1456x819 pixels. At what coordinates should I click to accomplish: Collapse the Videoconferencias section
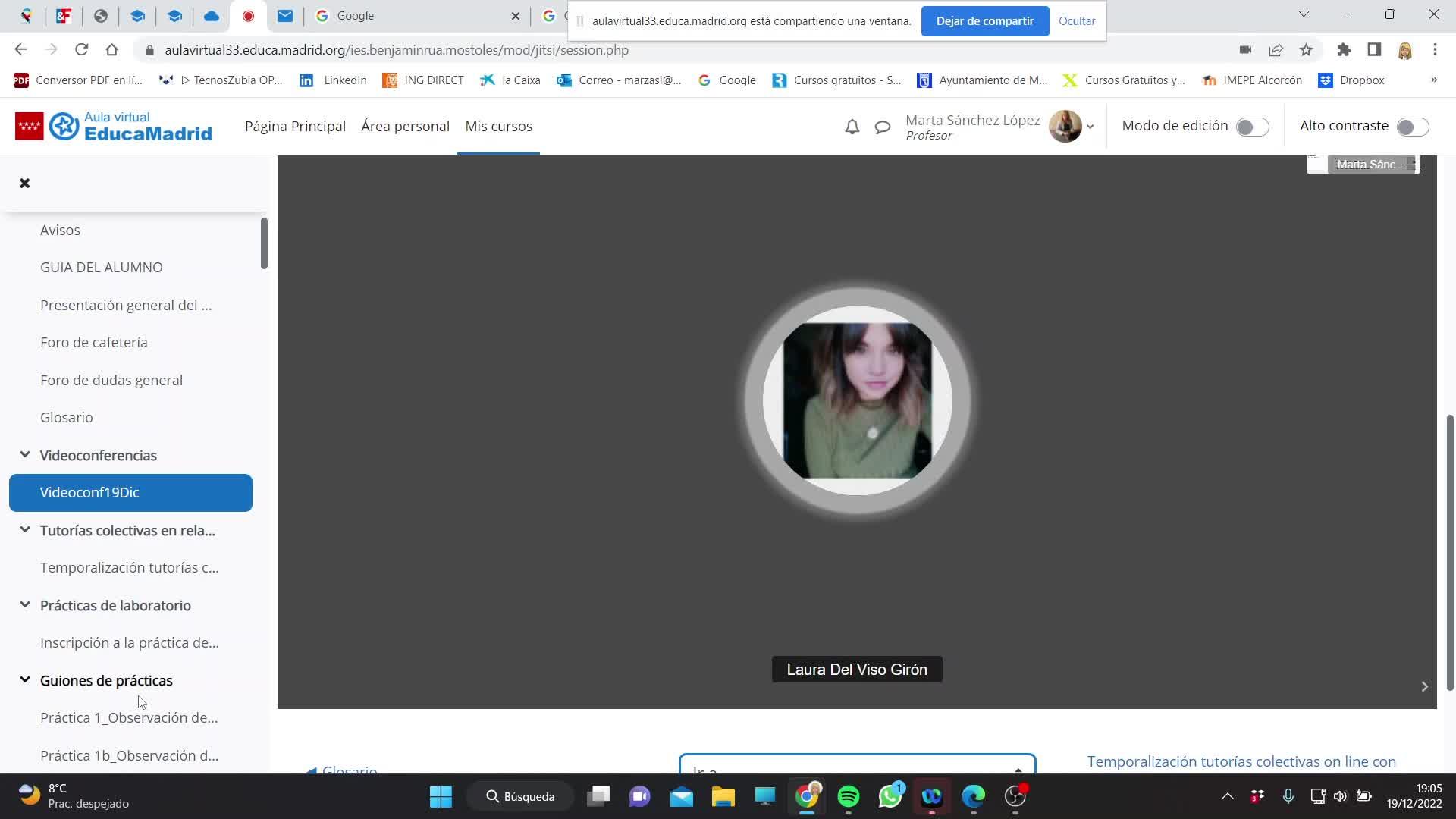click(25, 455)
